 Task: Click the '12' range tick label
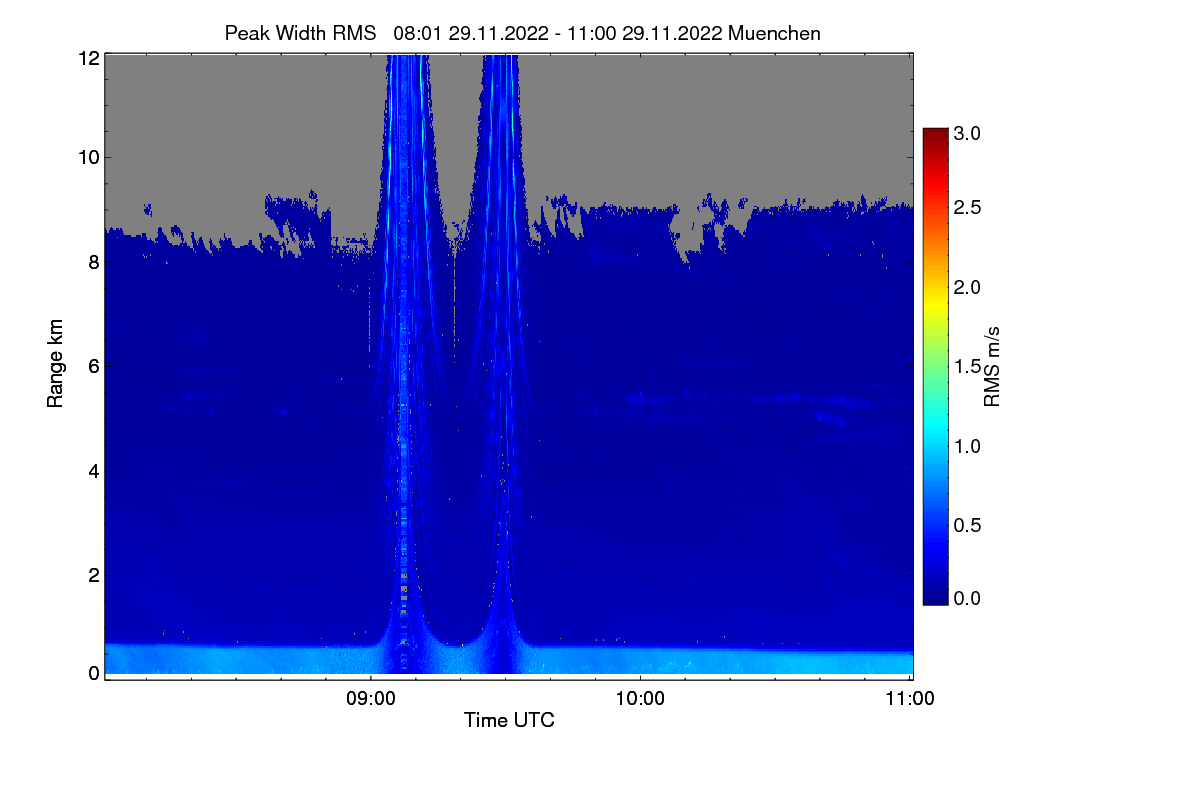pyautogui.click(x=89, y=58)
